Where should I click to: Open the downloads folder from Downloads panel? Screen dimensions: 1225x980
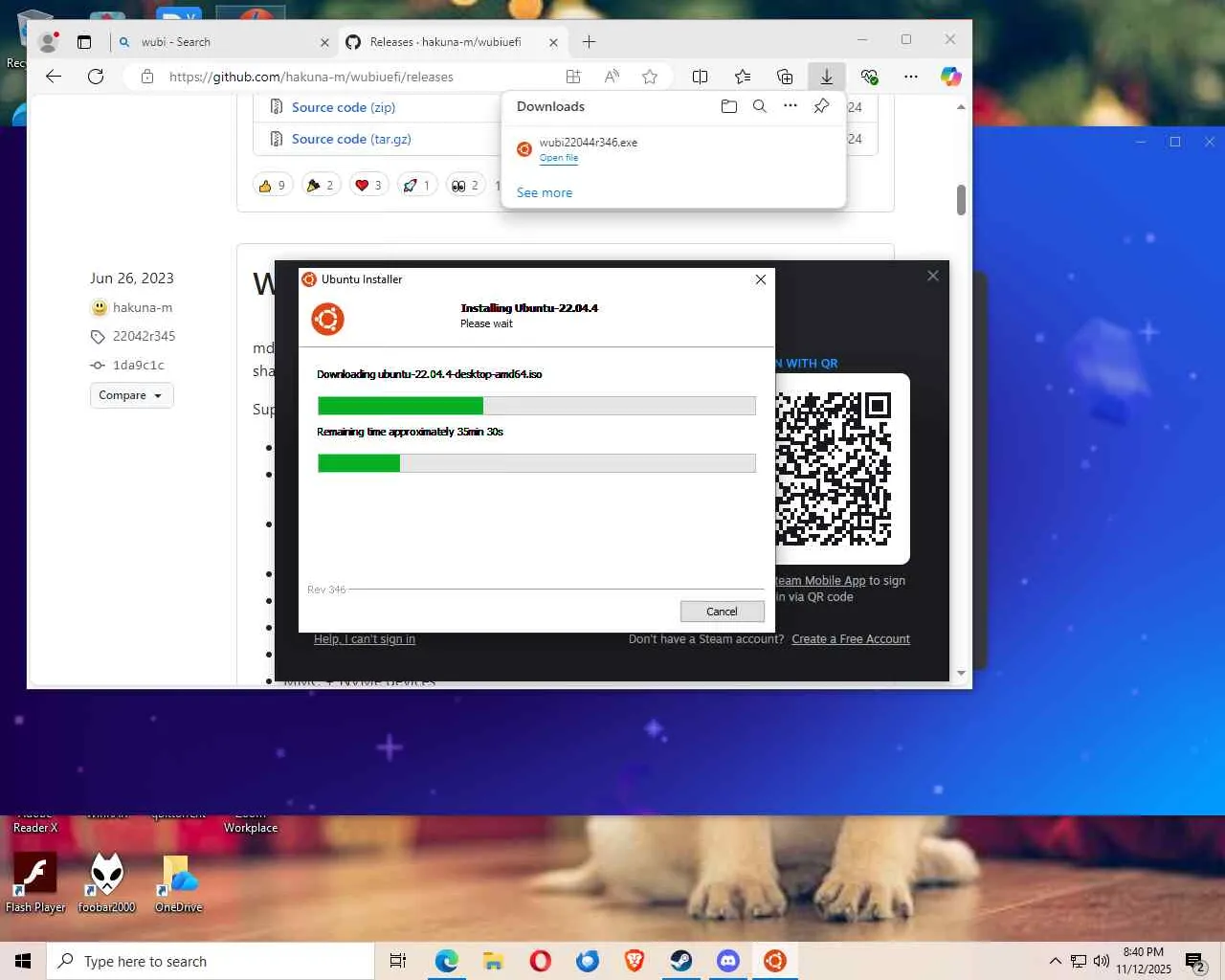tap(729, 106)
